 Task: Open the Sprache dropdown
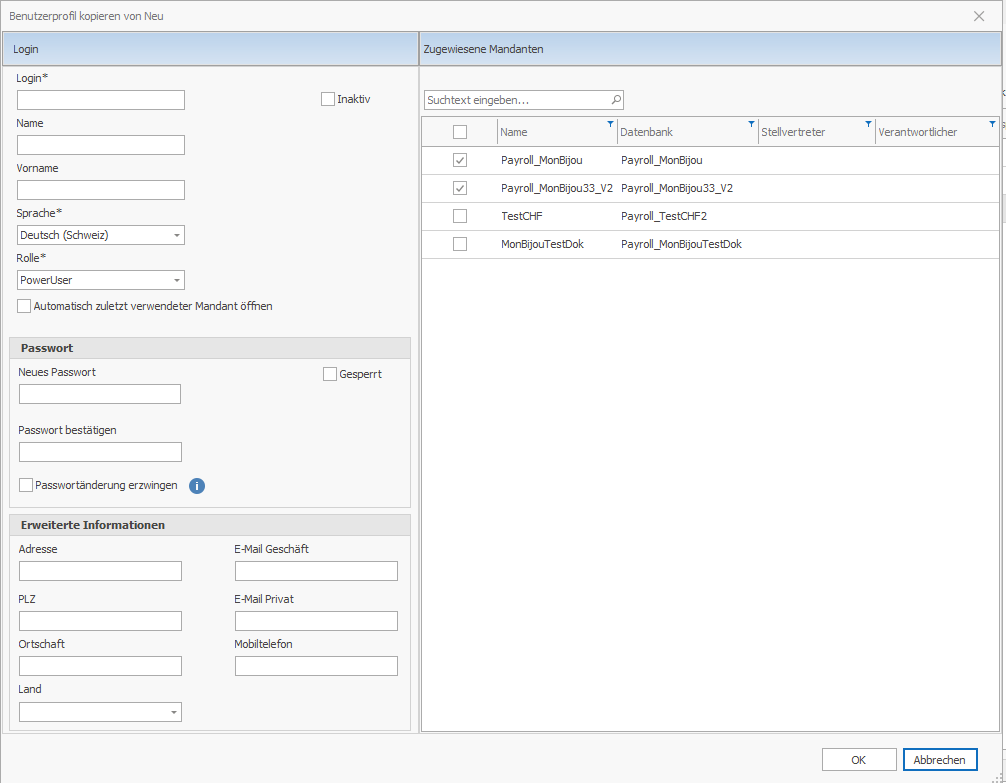tap(176, 236)
